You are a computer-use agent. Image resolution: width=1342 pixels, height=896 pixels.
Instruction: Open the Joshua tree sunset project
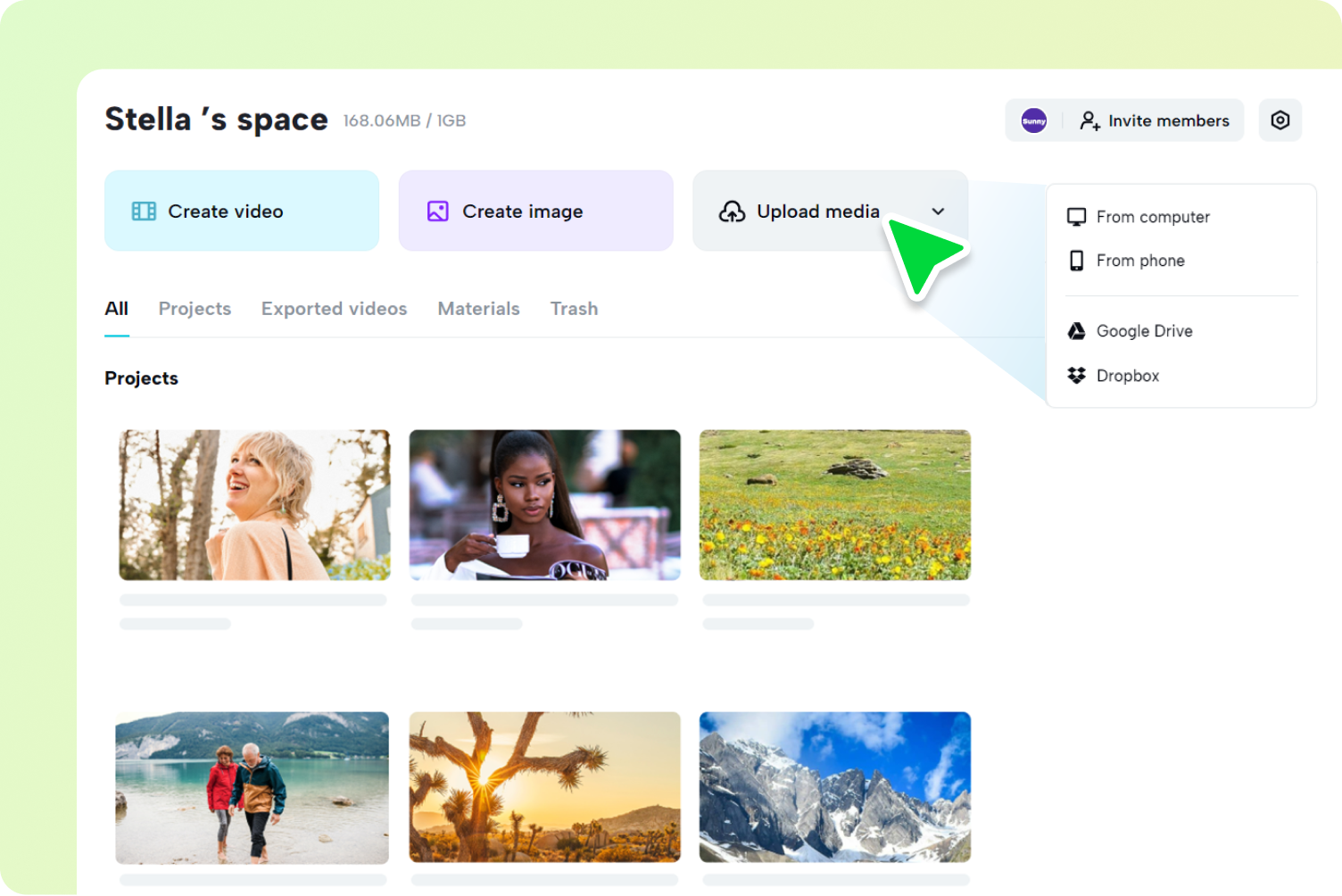click(x=545, y=787)
